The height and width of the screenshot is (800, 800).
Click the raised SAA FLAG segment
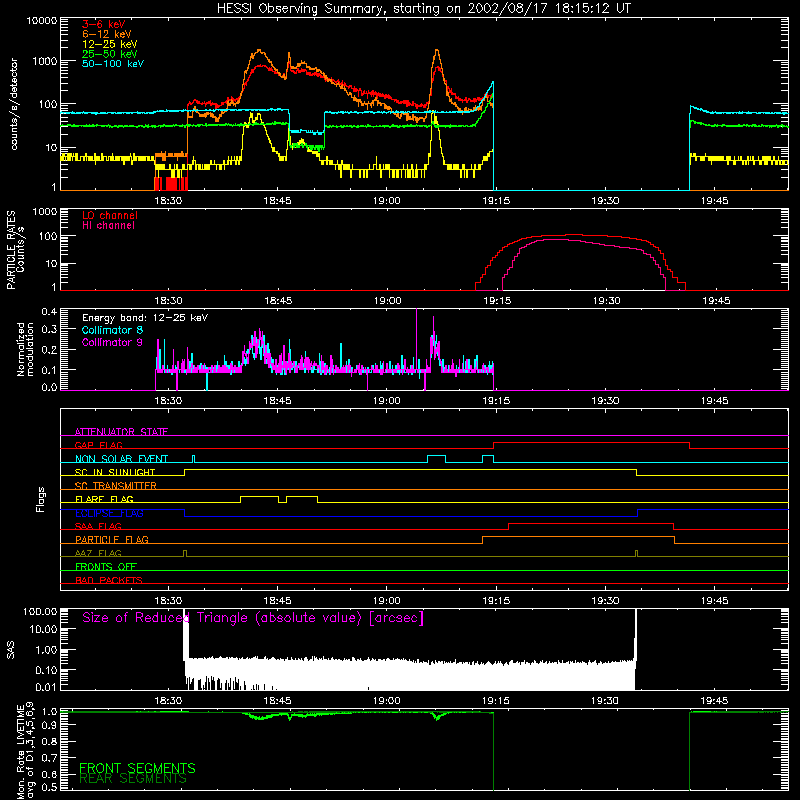(591, 523)
